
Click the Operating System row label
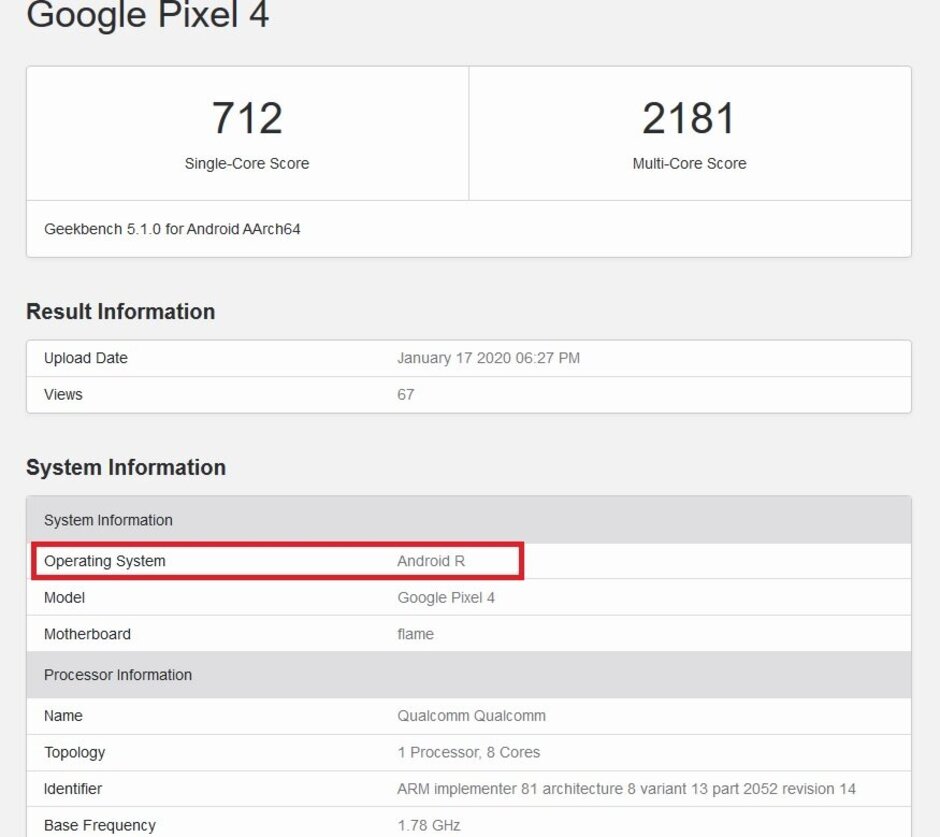point(105,561)
